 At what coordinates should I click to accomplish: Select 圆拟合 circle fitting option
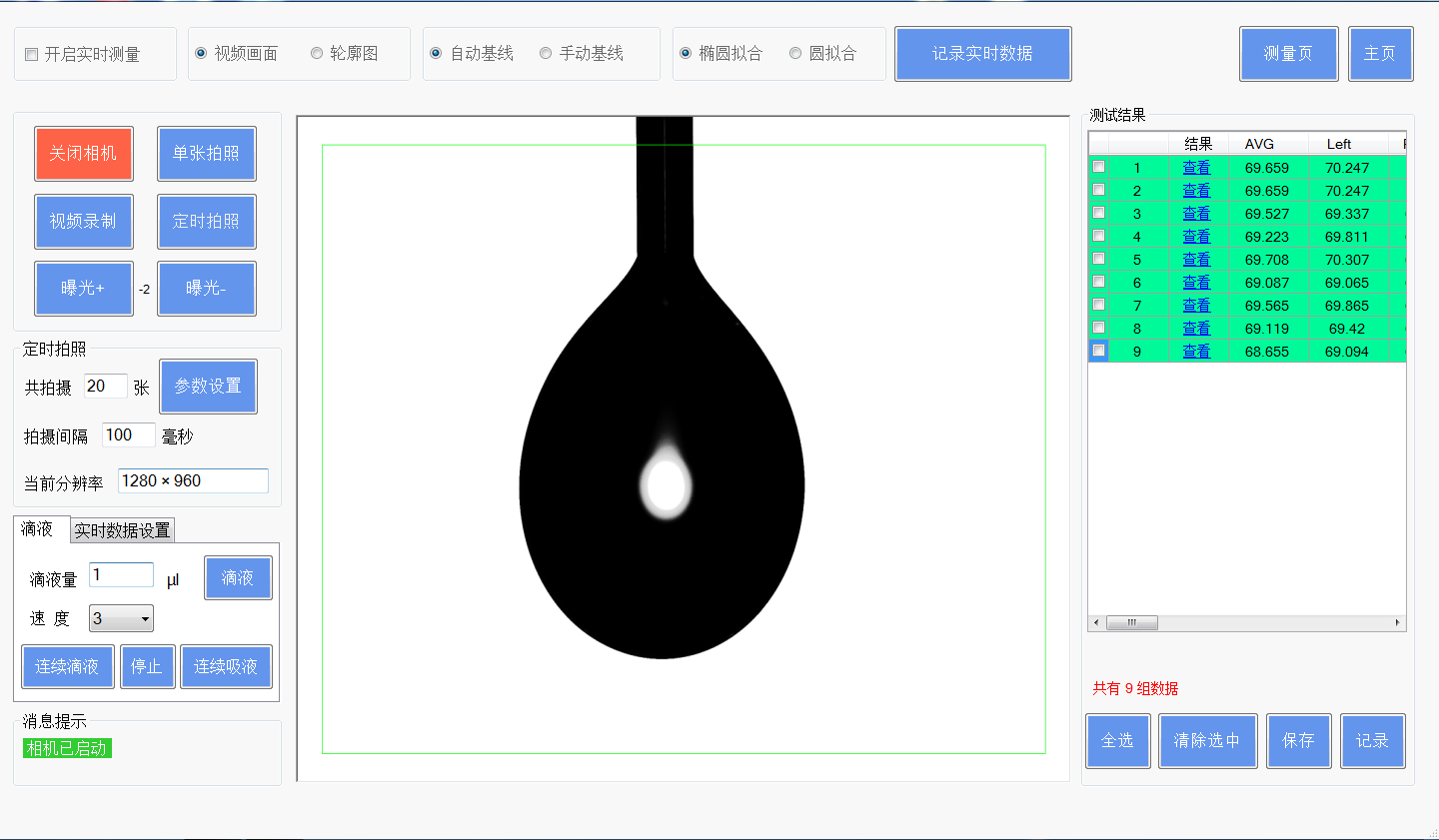pyautogui.click(x=795, y=54)
